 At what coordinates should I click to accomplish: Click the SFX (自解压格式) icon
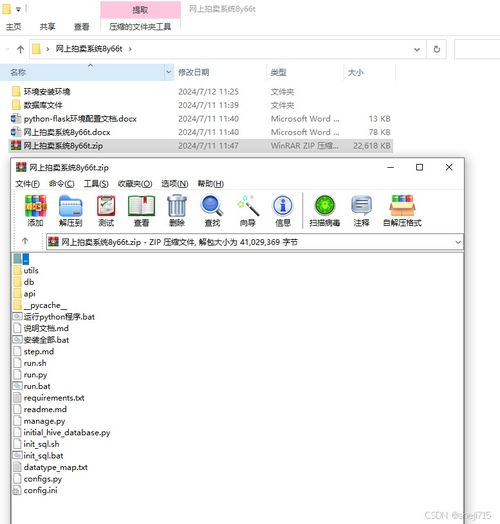click(x=402, y=211)
